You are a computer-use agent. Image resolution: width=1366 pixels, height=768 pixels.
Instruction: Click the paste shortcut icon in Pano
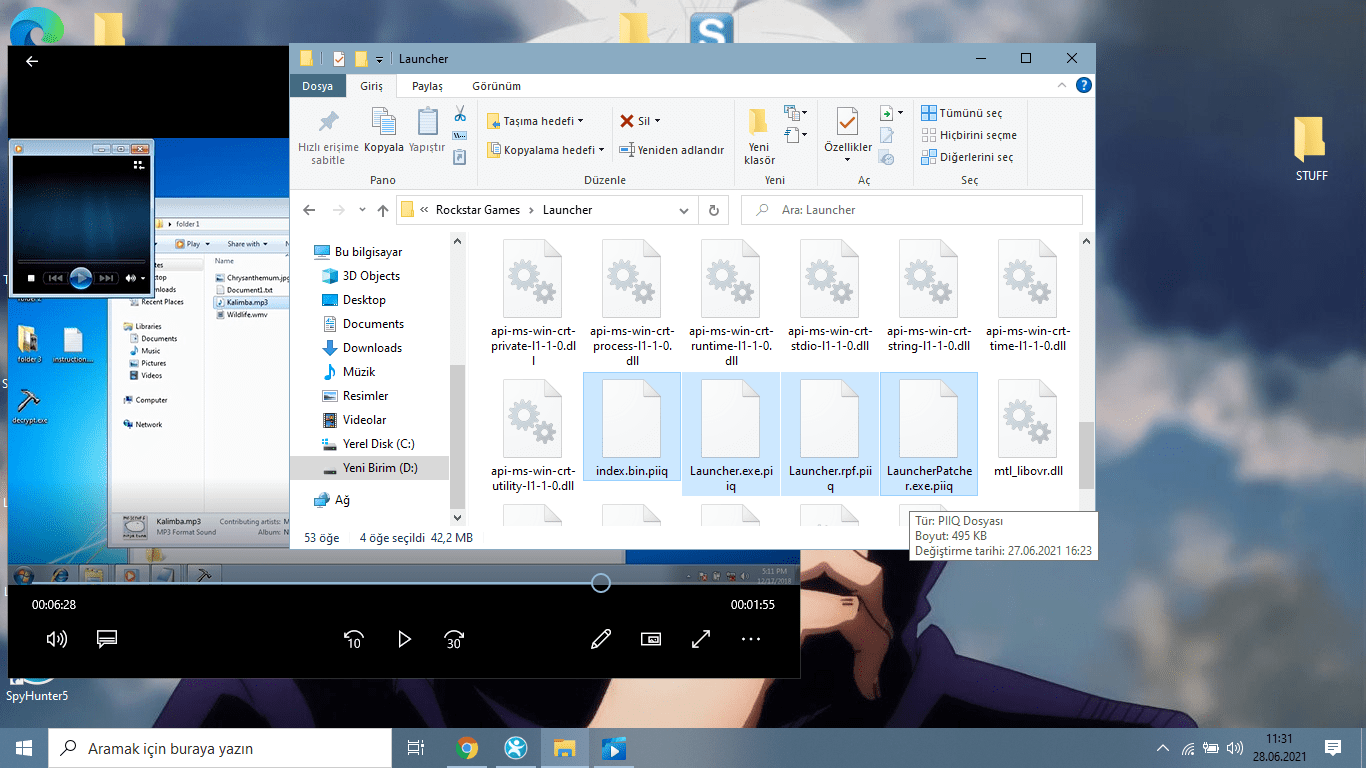click(x=460, y=157)
